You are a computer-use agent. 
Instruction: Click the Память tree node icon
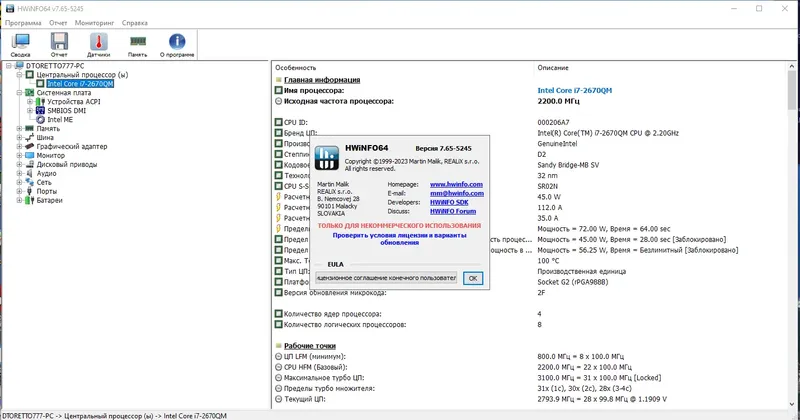coord(30,129)
